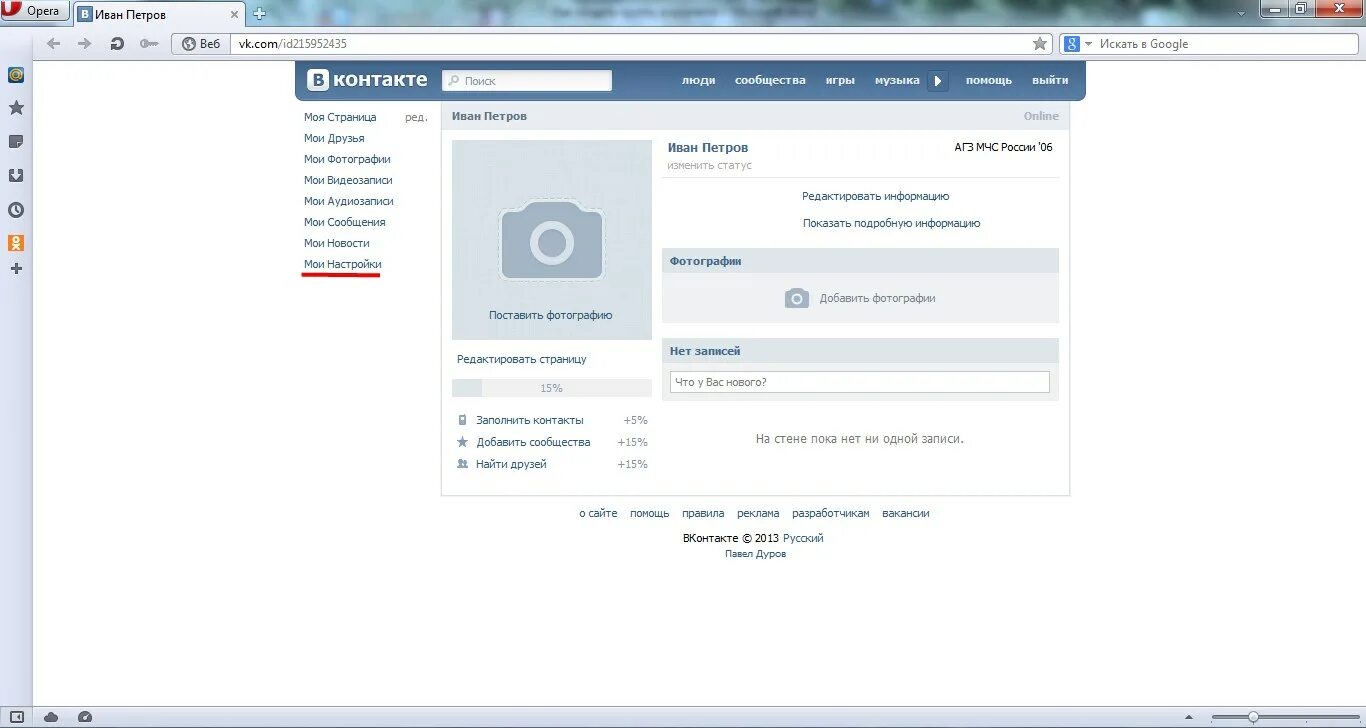Click изменить статус
Screen dimensions: 1366x728
click(710, 165)
